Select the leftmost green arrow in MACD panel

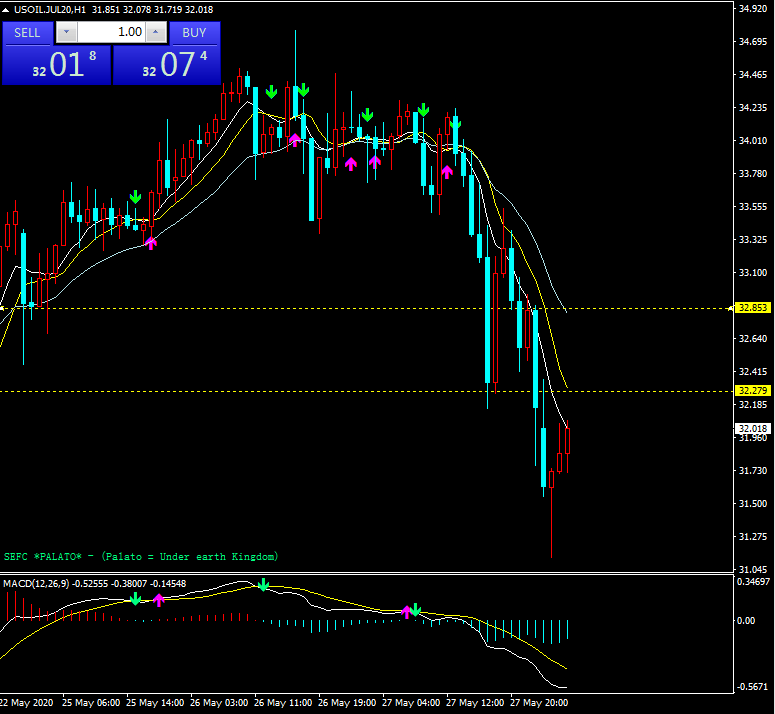pos(135,598)
